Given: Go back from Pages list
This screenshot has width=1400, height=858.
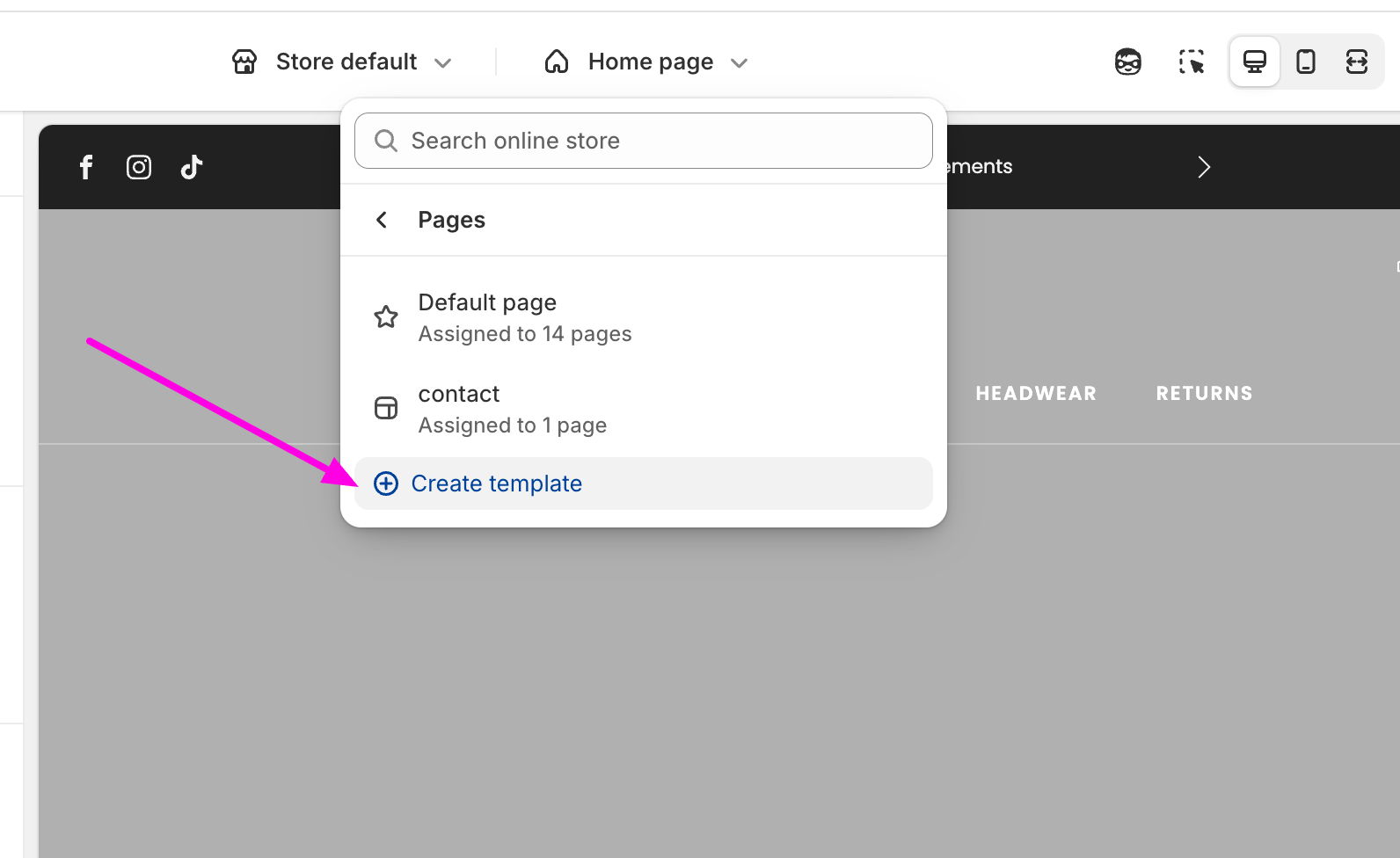Looking at the screenshot, I should point(382,220).
